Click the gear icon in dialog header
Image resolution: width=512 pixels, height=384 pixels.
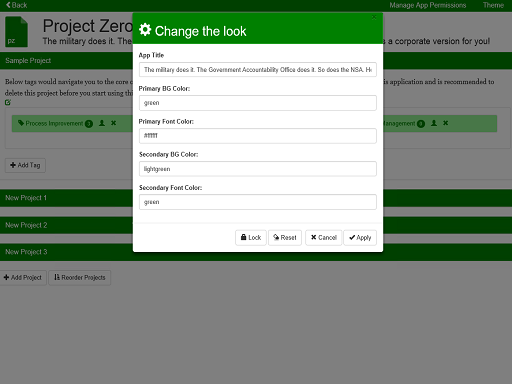145,30
